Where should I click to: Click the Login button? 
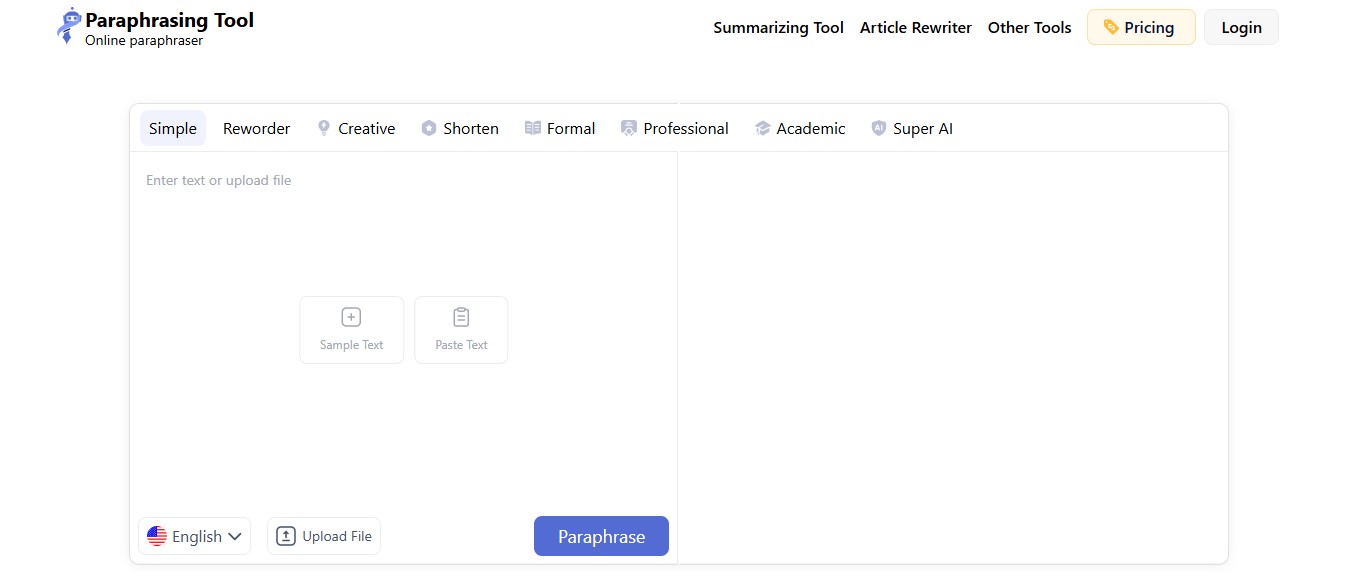[x=1241, y=28]
